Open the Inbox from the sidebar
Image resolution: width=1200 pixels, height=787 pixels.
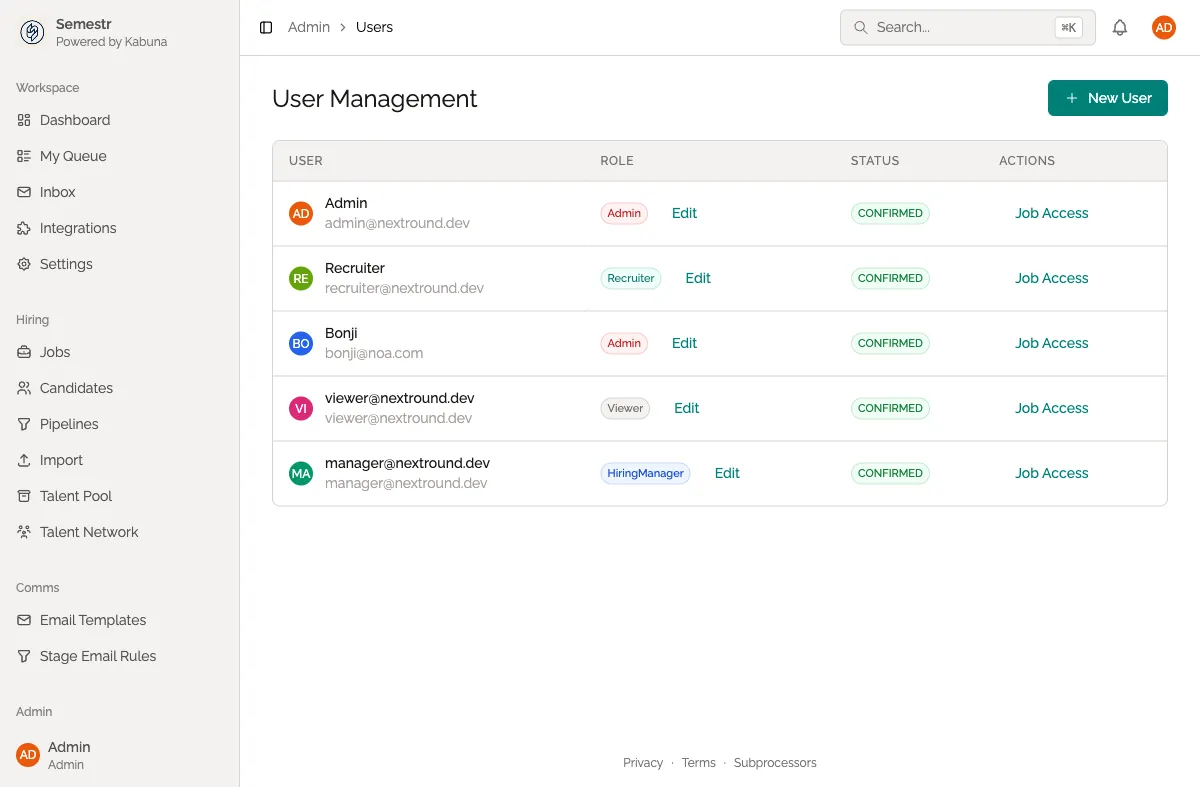(x=57, y=192)
